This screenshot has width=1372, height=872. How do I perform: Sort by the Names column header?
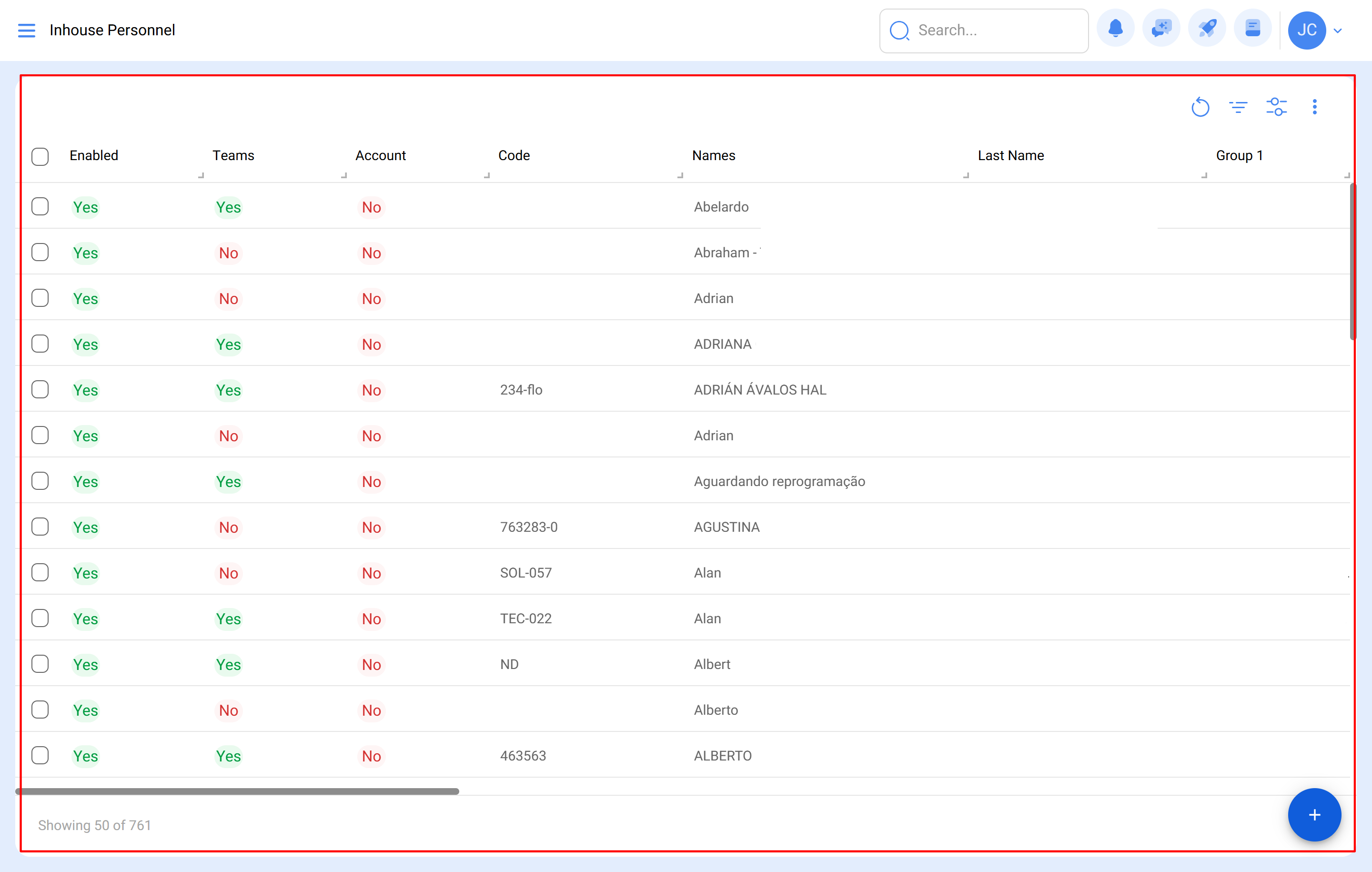[x=713, y=155]
